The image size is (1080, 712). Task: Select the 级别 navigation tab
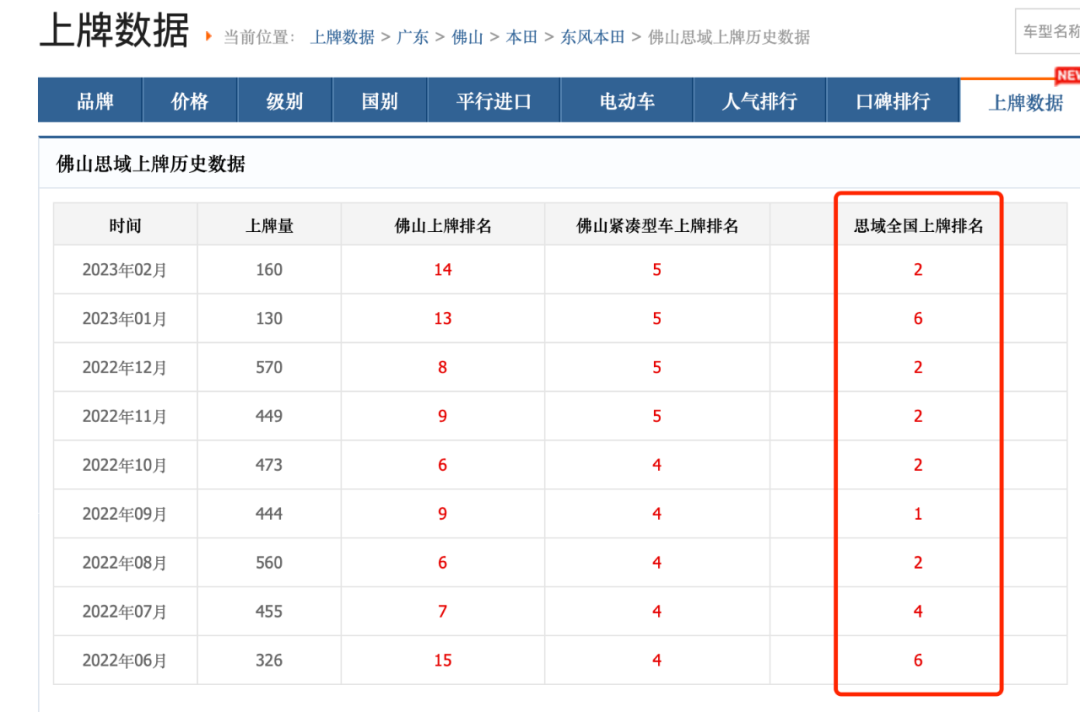285,101
